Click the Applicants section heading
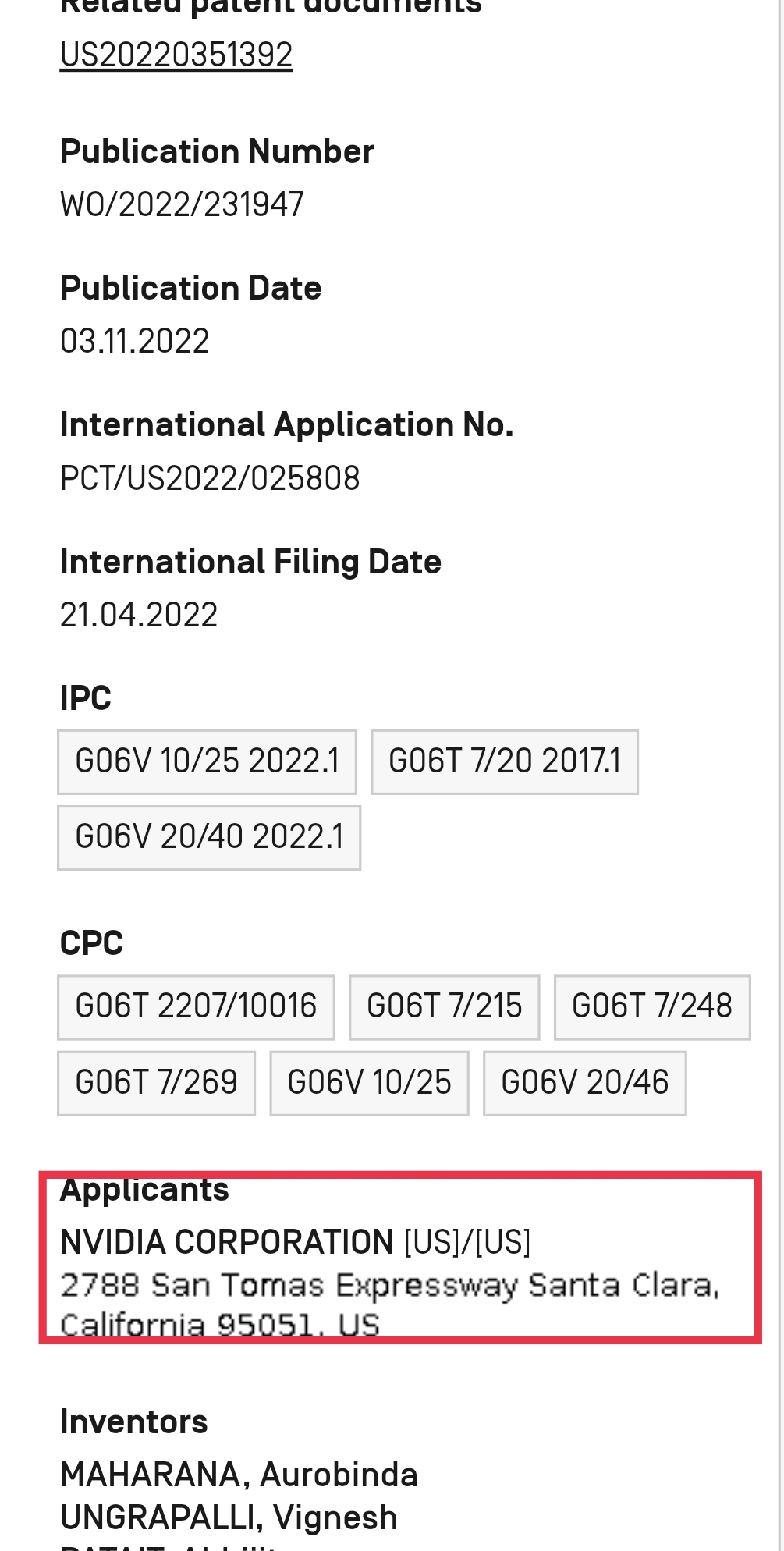Image resolution: width=784 pixels, height=1551 pixels. (145, 1191)
